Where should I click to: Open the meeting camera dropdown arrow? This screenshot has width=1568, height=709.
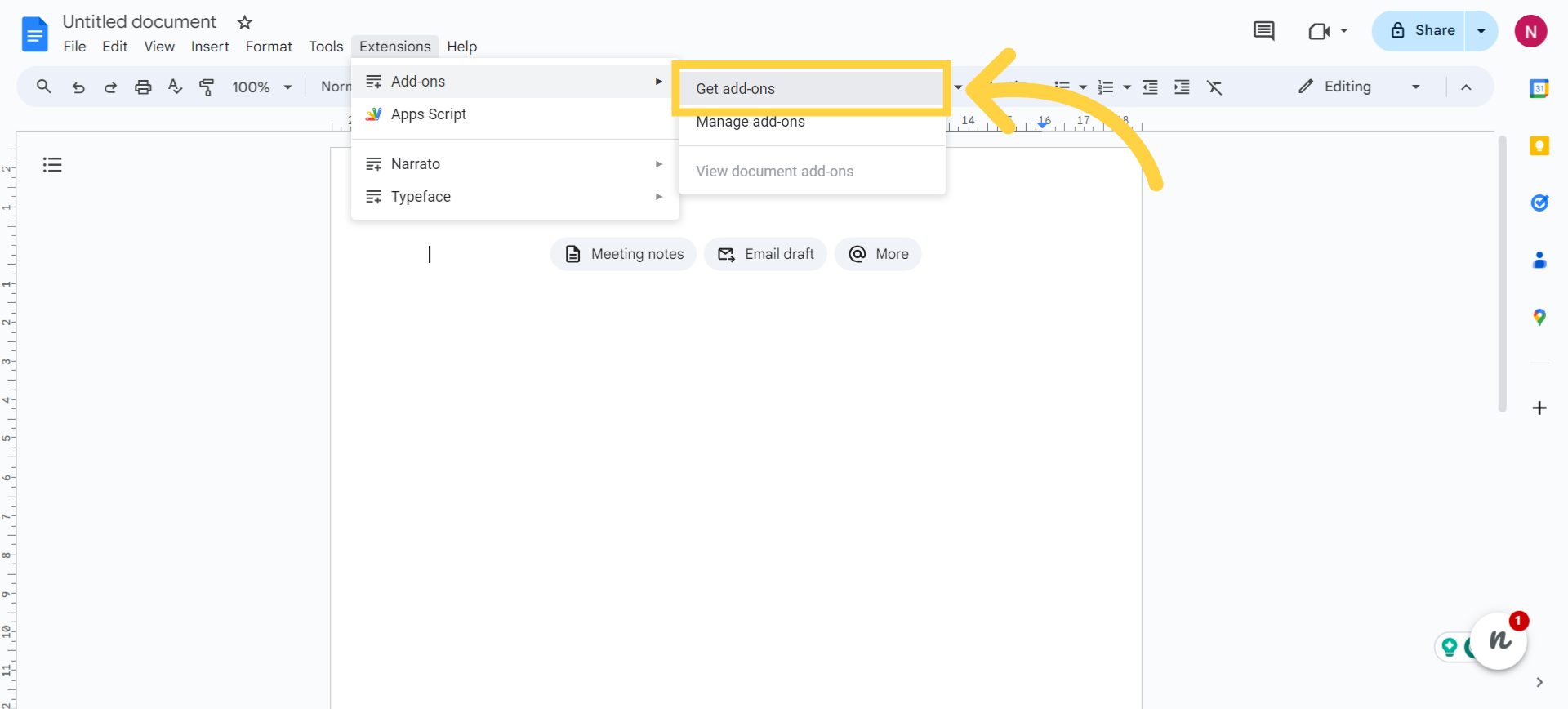(x=1343, y=31)
